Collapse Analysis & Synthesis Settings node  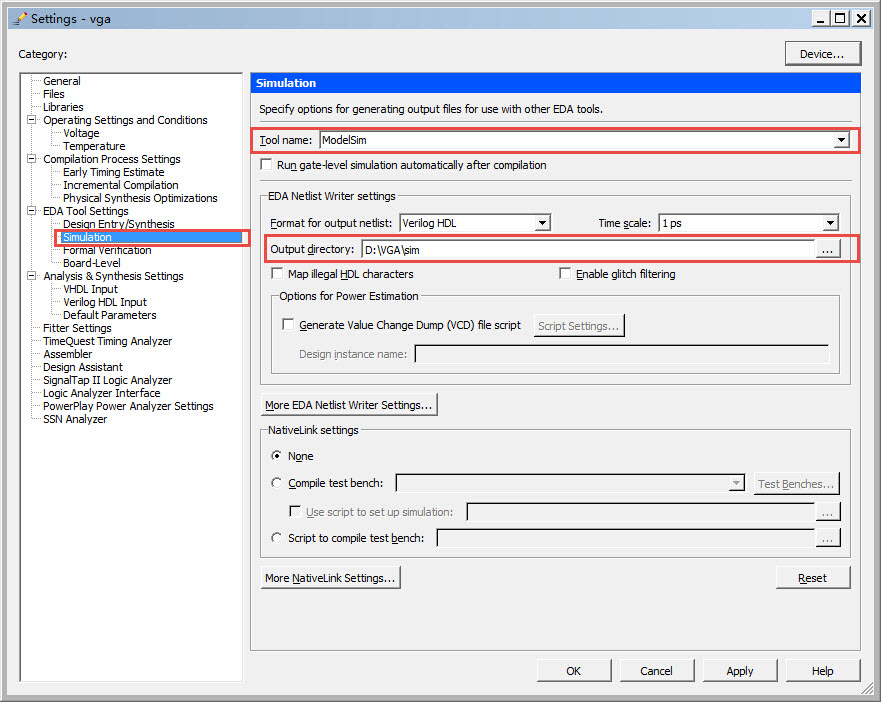[x=31, y=275]
